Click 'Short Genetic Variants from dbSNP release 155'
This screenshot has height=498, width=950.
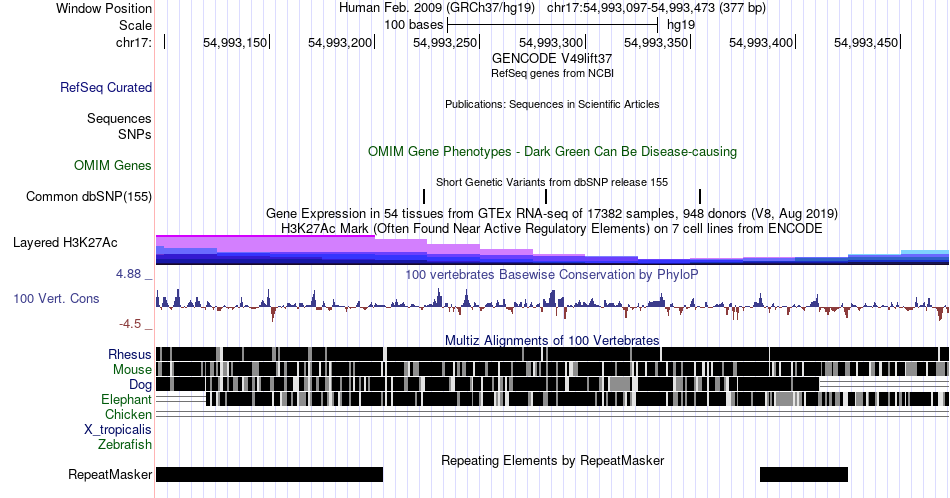coord(552,182)
